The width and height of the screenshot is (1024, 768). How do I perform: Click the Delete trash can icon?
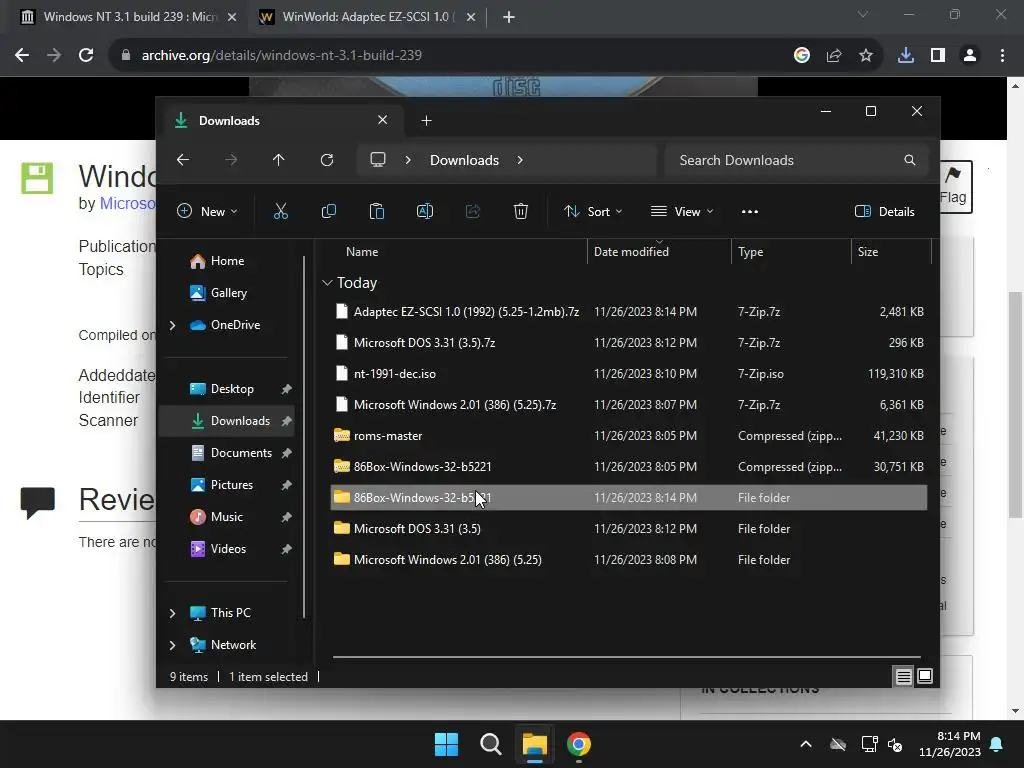point(520,212)
